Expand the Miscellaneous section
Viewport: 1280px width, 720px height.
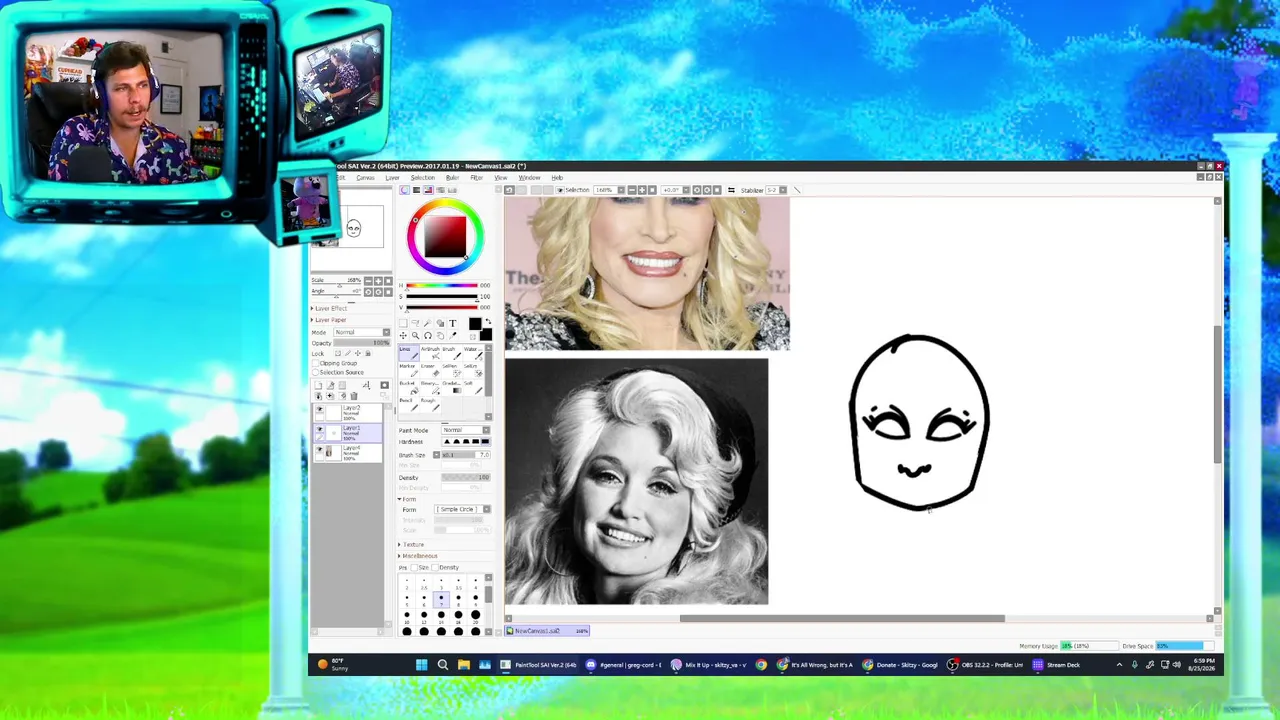click(x=418, y=556)
